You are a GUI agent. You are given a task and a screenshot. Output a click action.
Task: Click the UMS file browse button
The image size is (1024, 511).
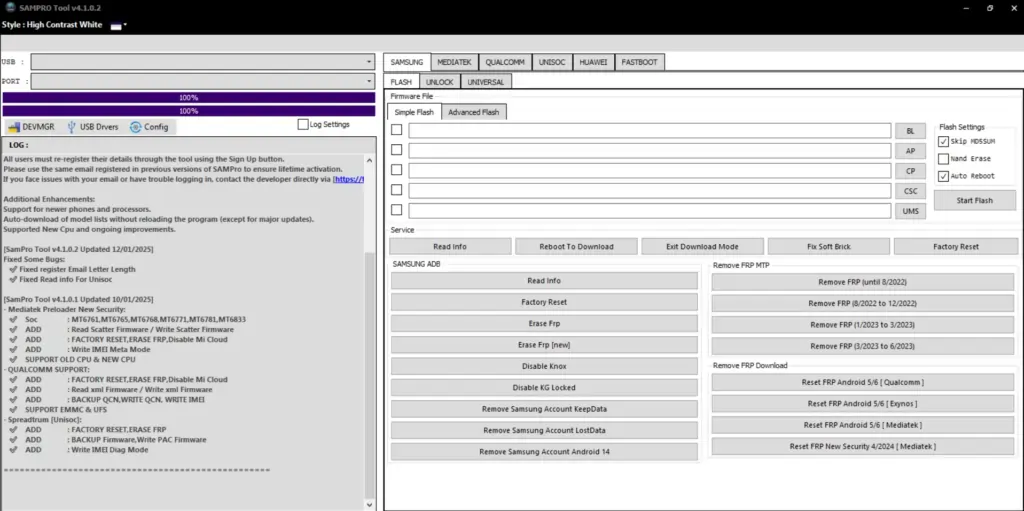(x=910, y=211)
